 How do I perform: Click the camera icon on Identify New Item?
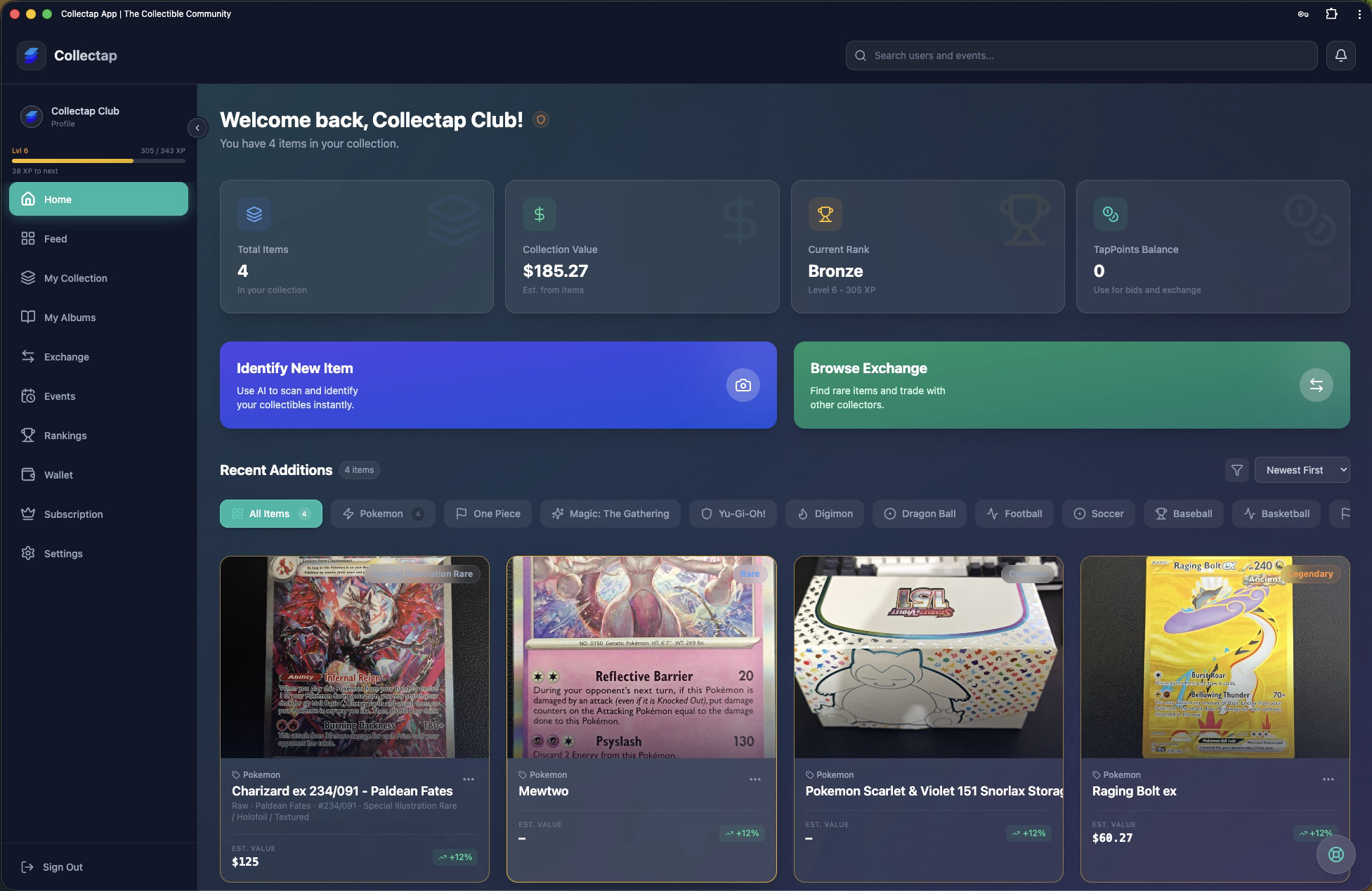pyautogui.click(x=743, y=385)
